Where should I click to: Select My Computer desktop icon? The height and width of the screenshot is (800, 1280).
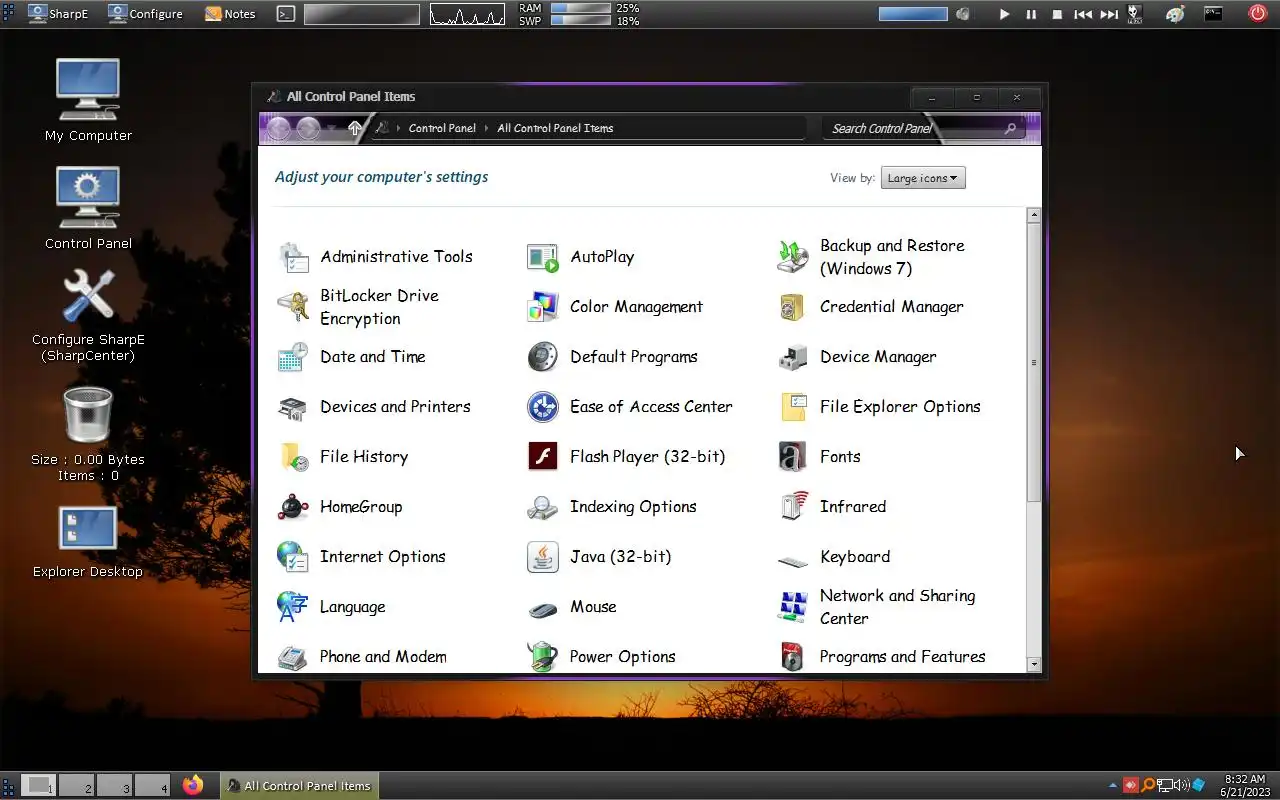click(88, 100)
